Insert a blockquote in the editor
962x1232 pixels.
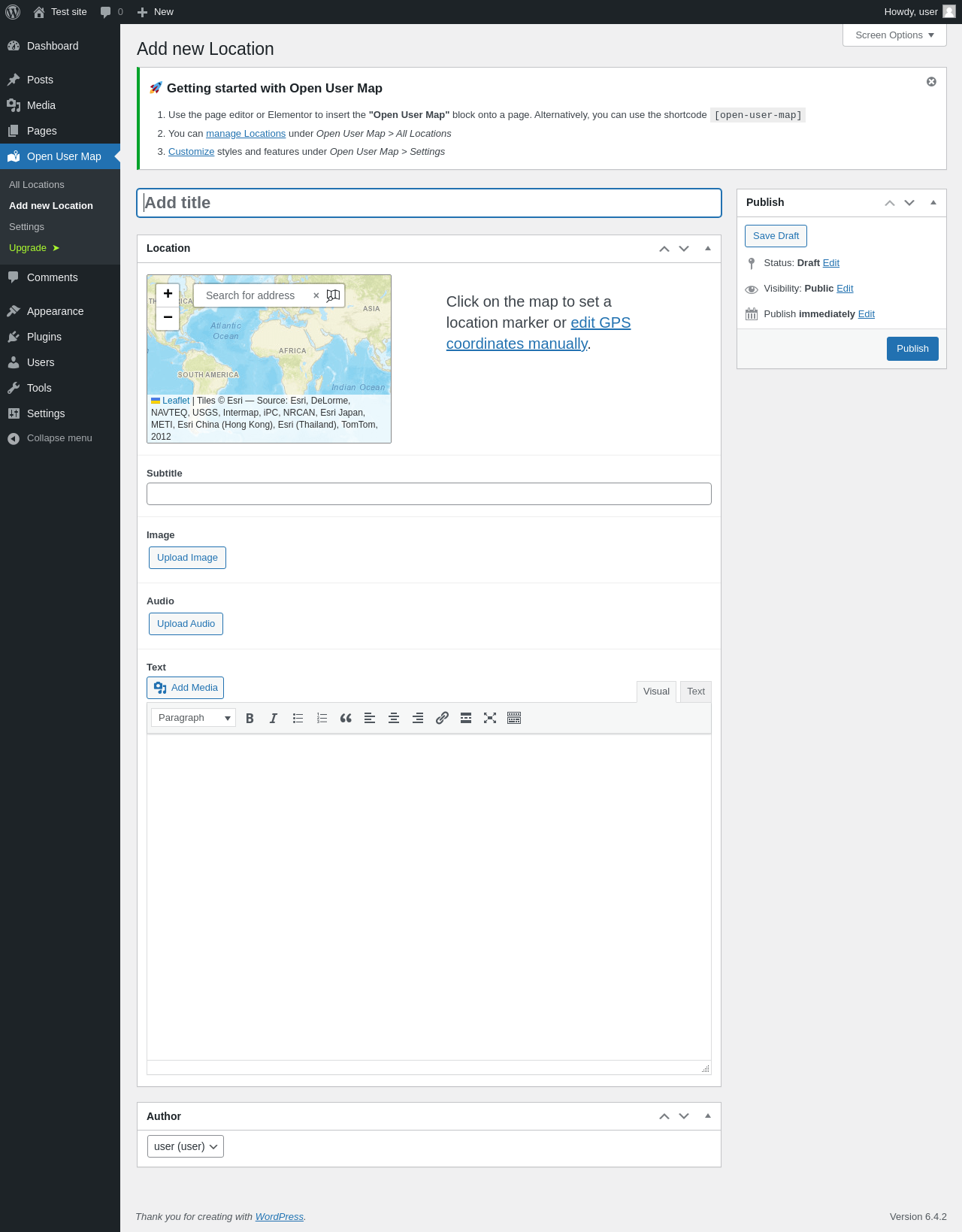[346, 719]
